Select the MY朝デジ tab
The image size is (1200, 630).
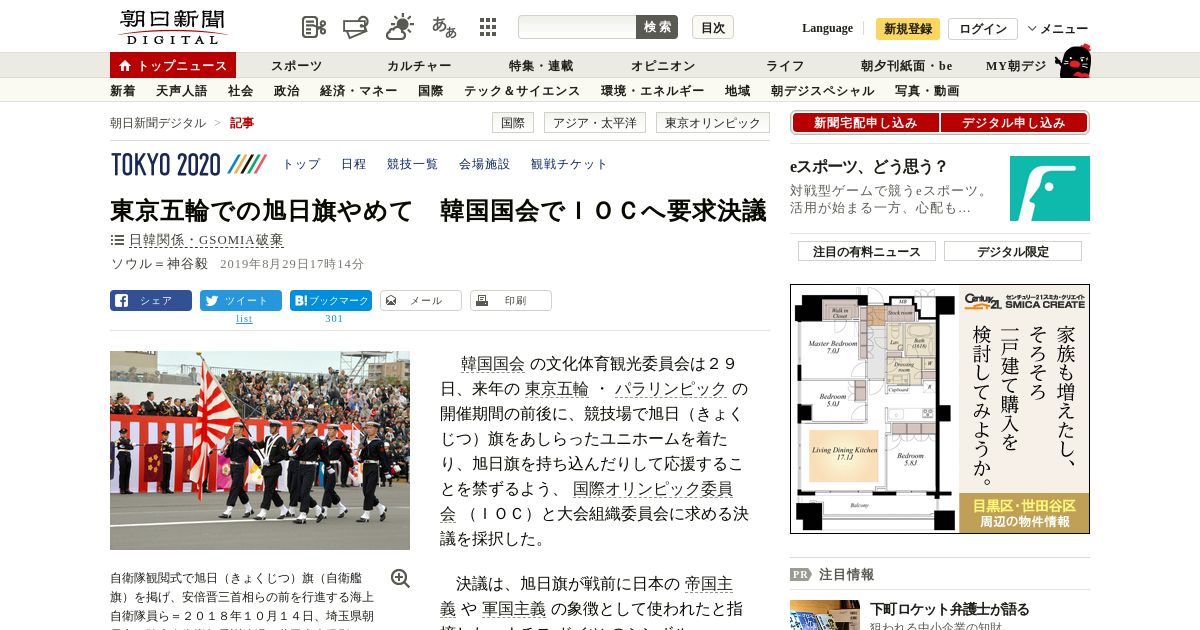click(1016, 66)
